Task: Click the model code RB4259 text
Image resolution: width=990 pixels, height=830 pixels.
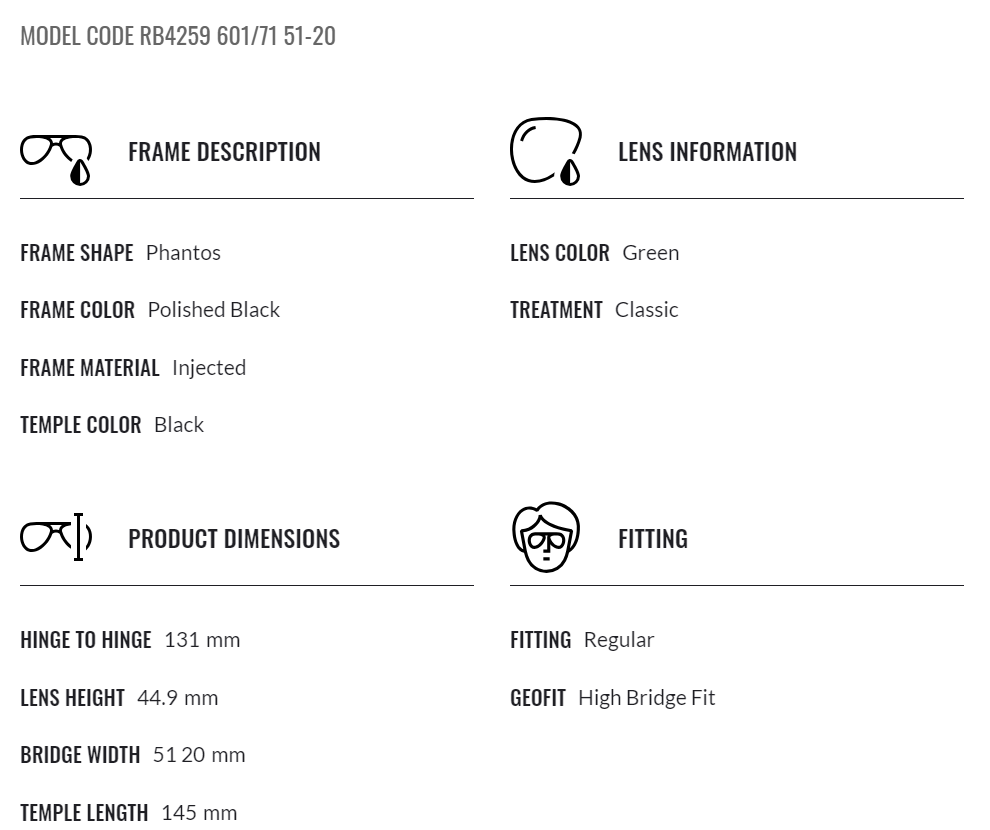Action: point(178,36)
